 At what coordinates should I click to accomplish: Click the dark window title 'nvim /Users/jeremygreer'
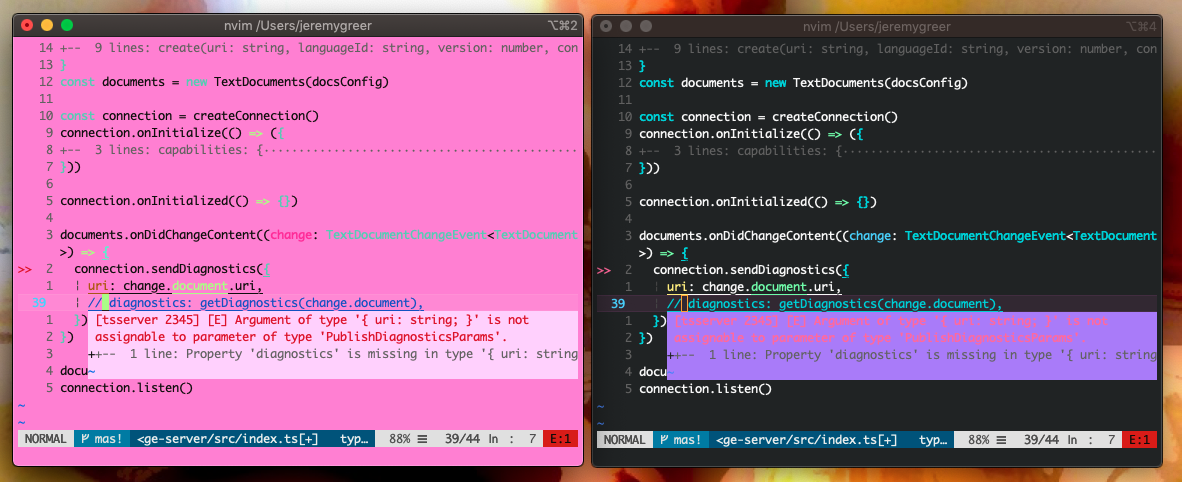pyautogui.click(x=877, y=26)
